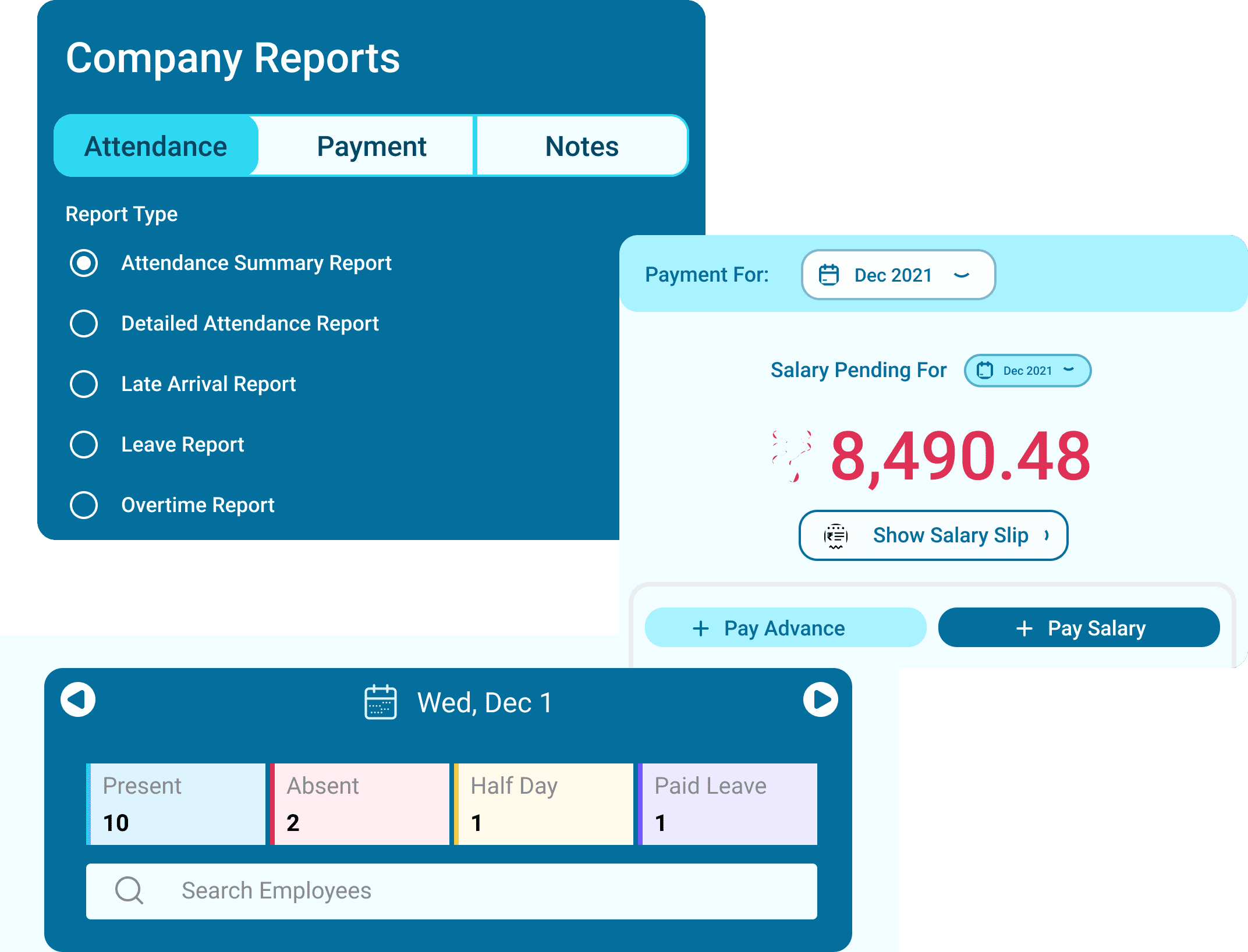1248x952 pixels.
Task: Select Late Arrival Report radio
Action: (84, 384)
